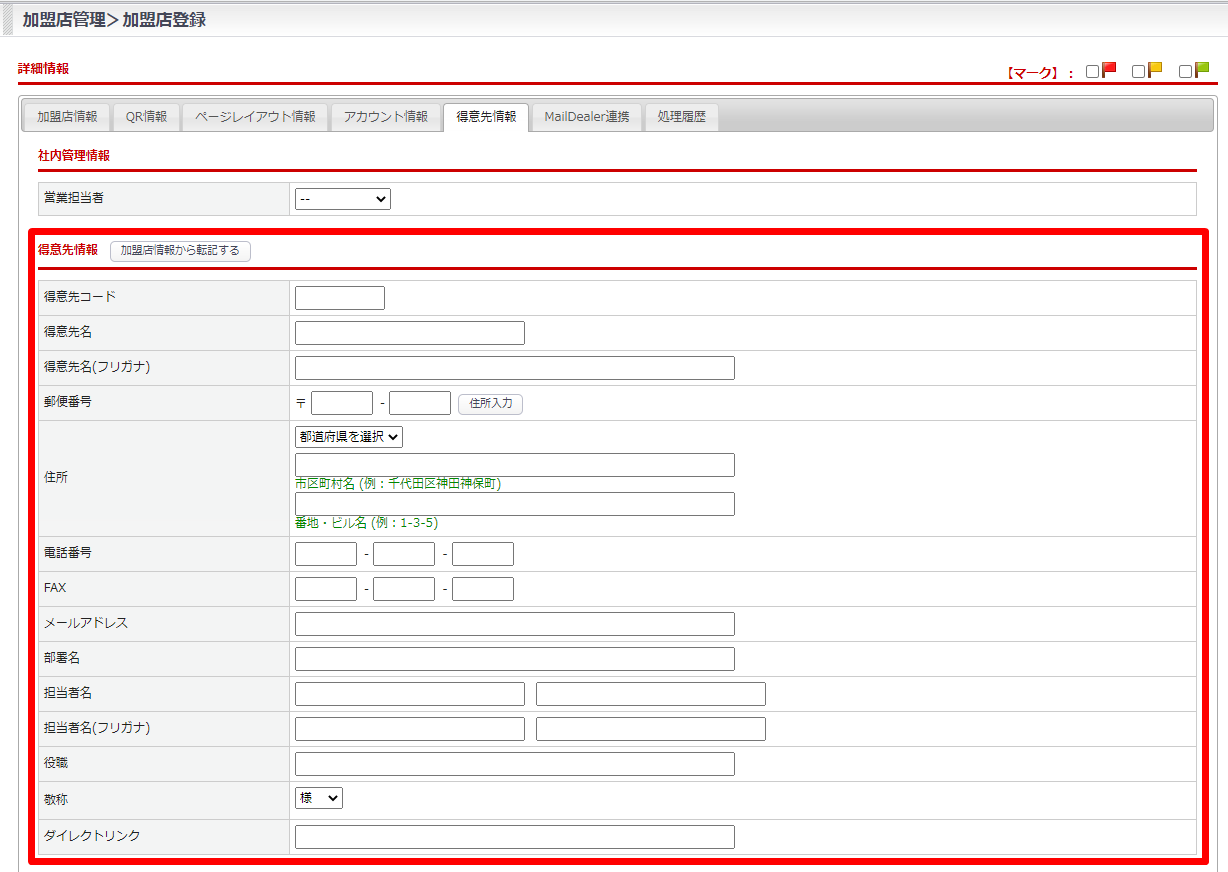Tick the checkbox beside the red flag
The width and height of the screenshot is (1228, 872).
(1093, 72)
